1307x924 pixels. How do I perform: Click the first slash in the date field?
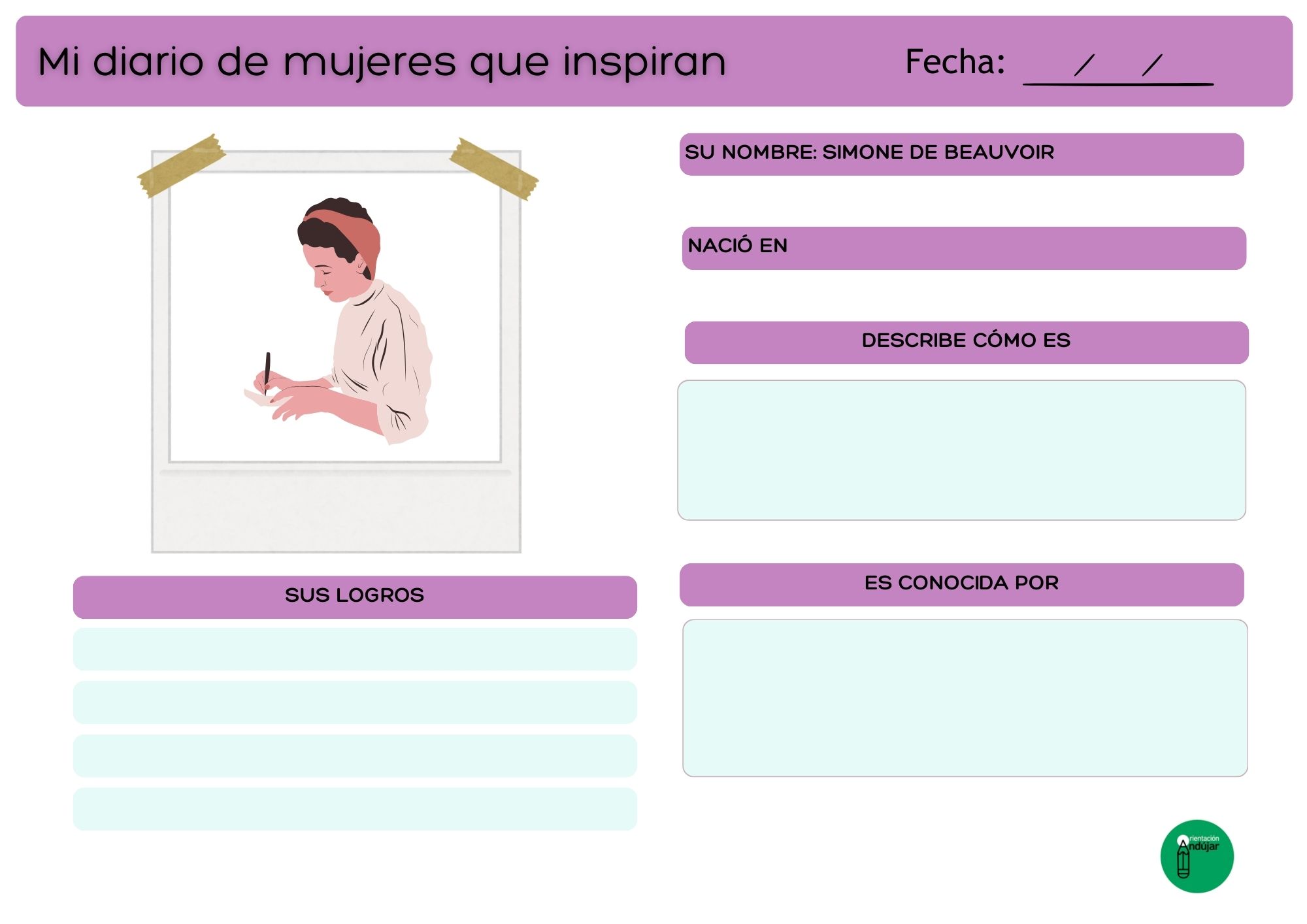pyautogui.click(x=1084, y=65)
